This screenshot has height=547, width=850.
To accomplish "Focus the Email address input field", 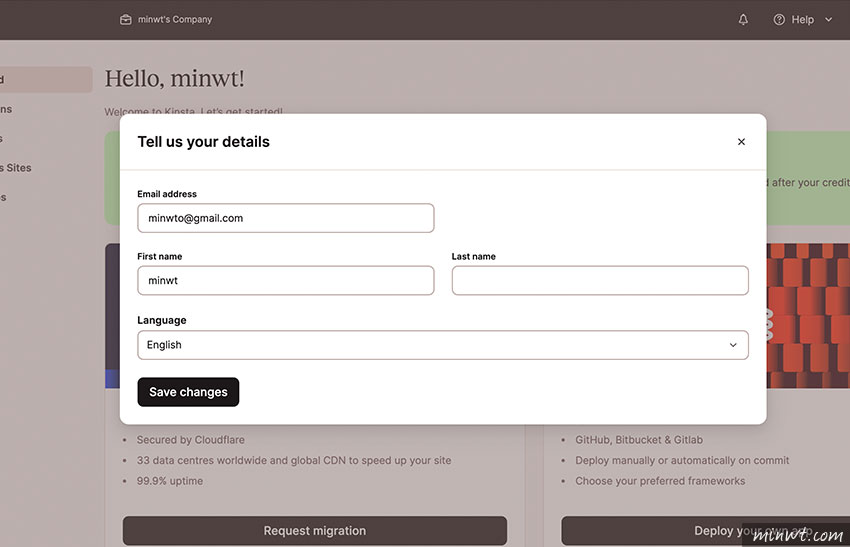I will [286, 218].
